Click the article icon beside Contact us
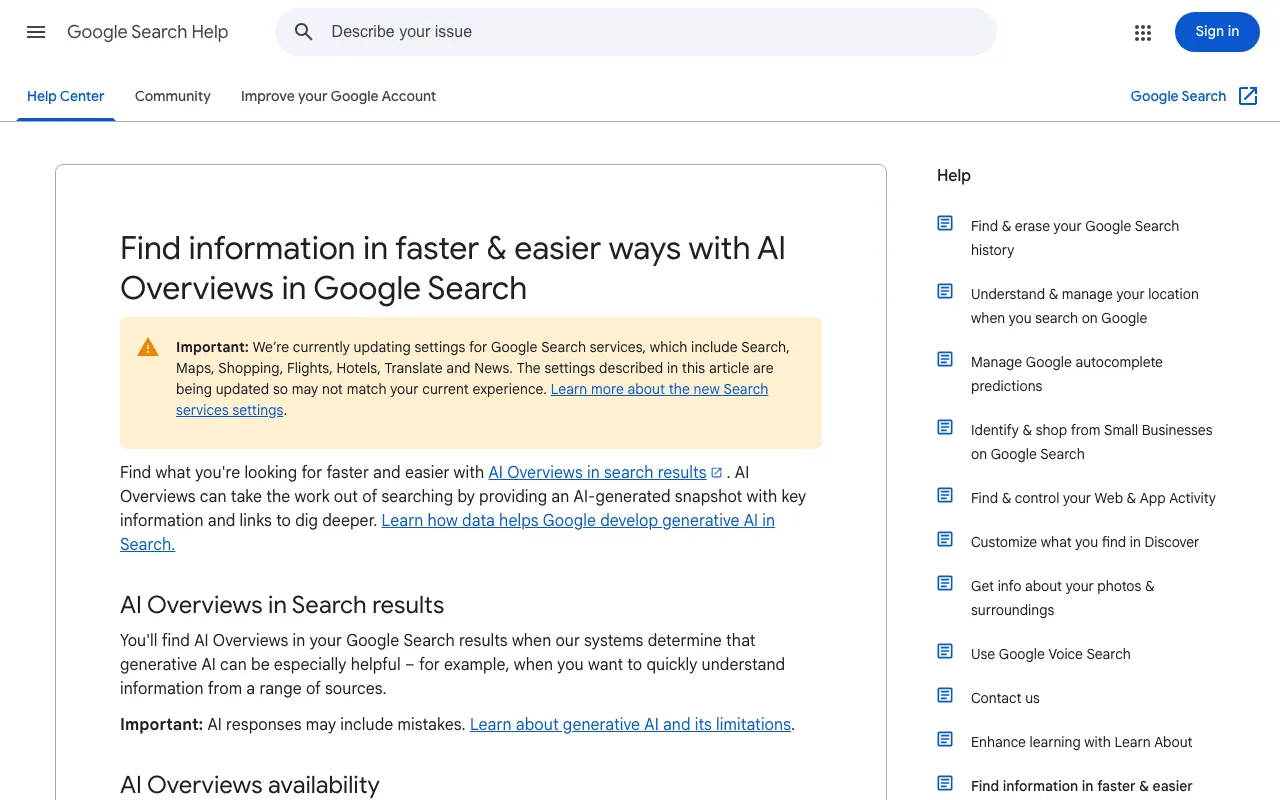 (x=945, y=695)
